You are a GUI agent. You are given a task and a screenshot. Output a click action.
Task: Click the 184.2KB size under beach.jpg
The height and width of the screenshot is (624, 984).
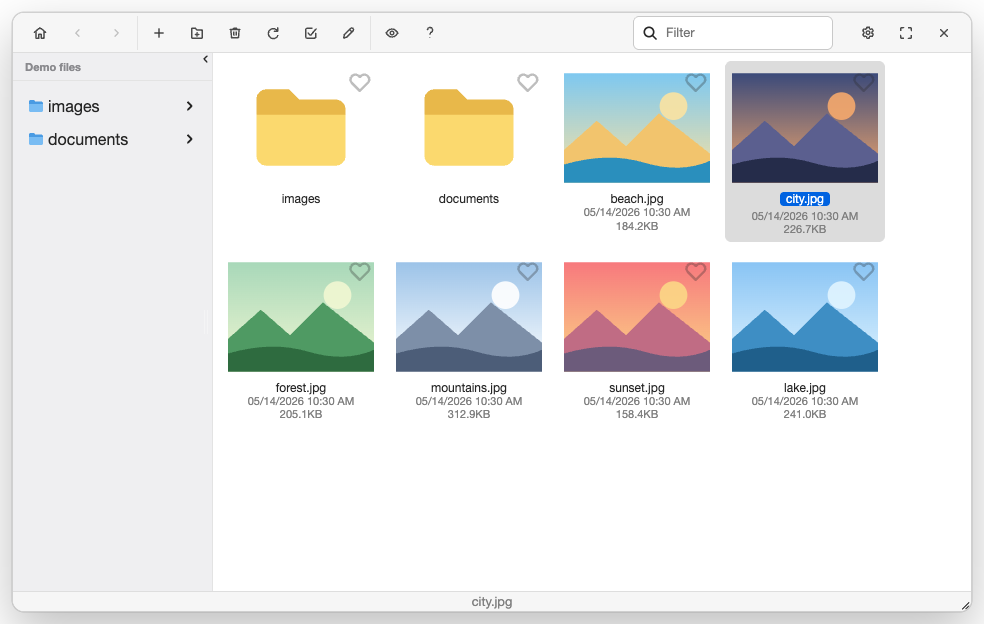pos(637,226)
